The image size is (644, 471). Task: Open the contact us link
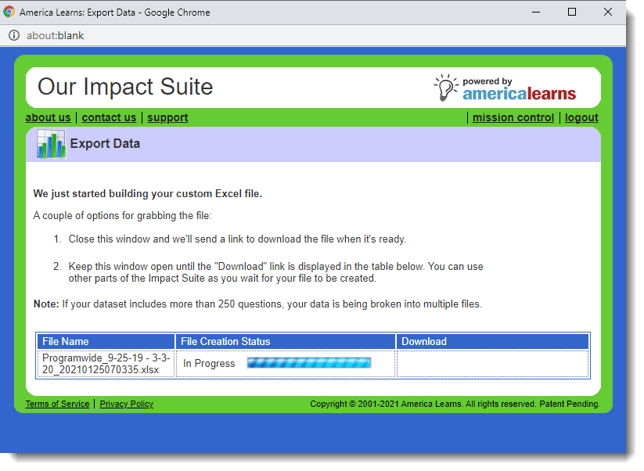(x=108, y=118)
